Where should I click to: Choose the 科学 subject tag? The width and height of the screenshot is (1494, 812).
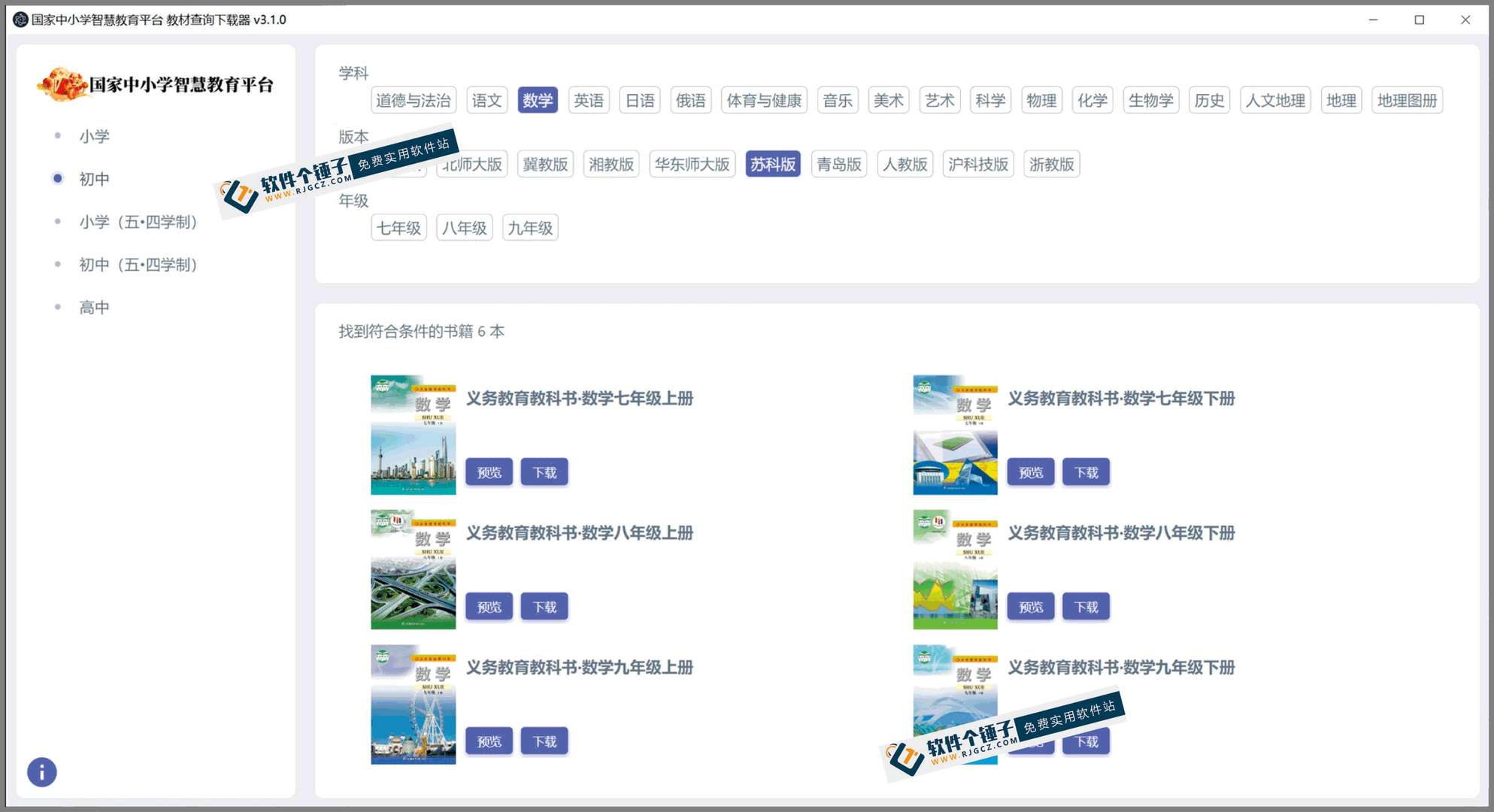tap(990, 100)
